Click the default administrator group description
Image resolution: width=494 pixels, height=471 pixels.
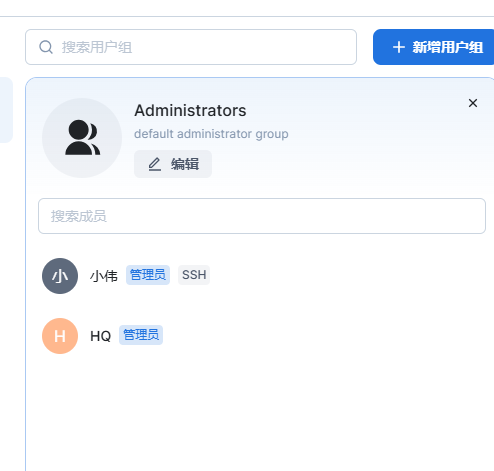[211, 134]
